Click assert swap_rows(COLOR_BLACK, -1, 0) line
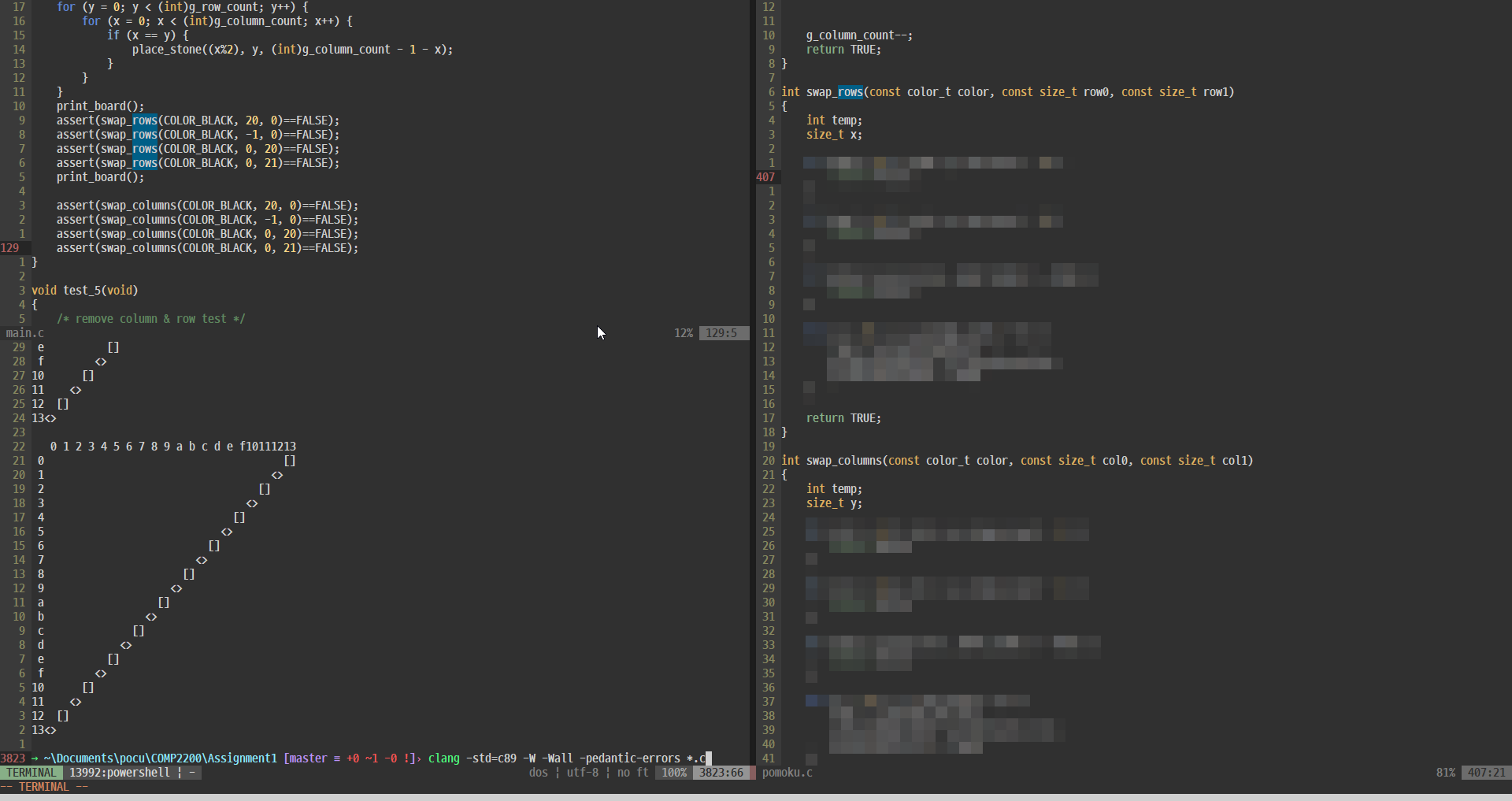Image resolution: width=1512 pixels, height=801 pixels. 198,135
